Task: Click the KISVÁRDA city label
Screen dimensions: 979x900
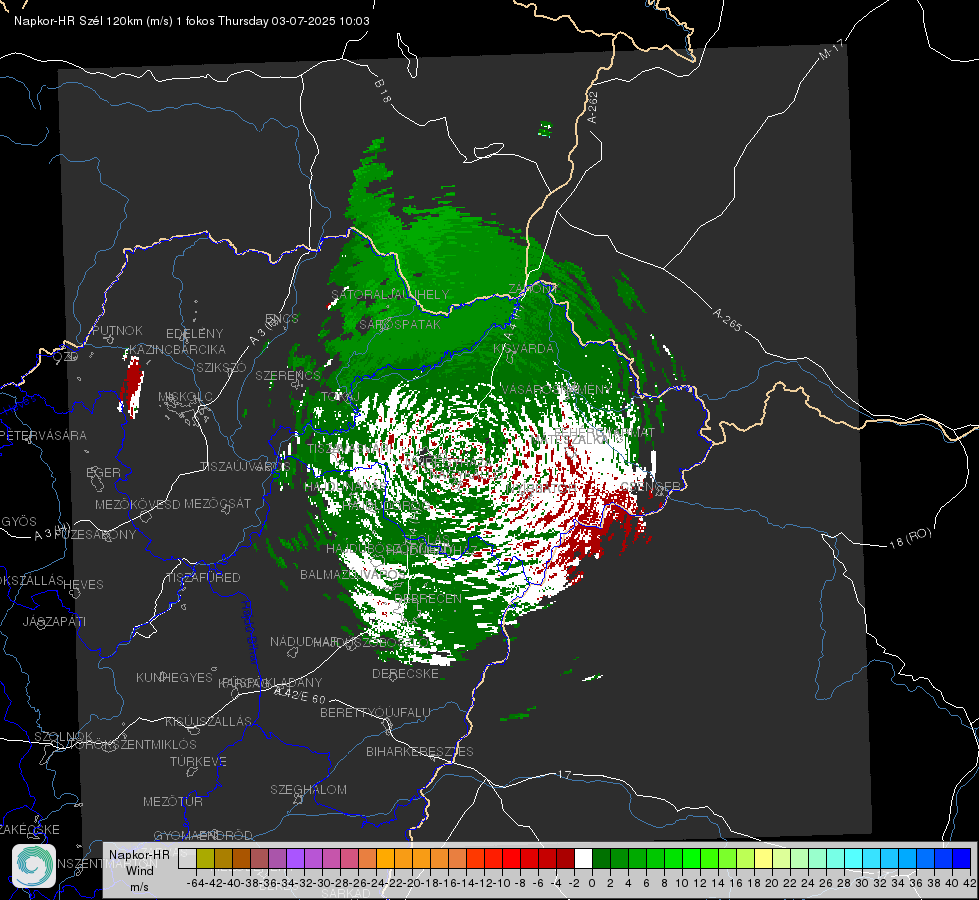Action: coord(523,349)
